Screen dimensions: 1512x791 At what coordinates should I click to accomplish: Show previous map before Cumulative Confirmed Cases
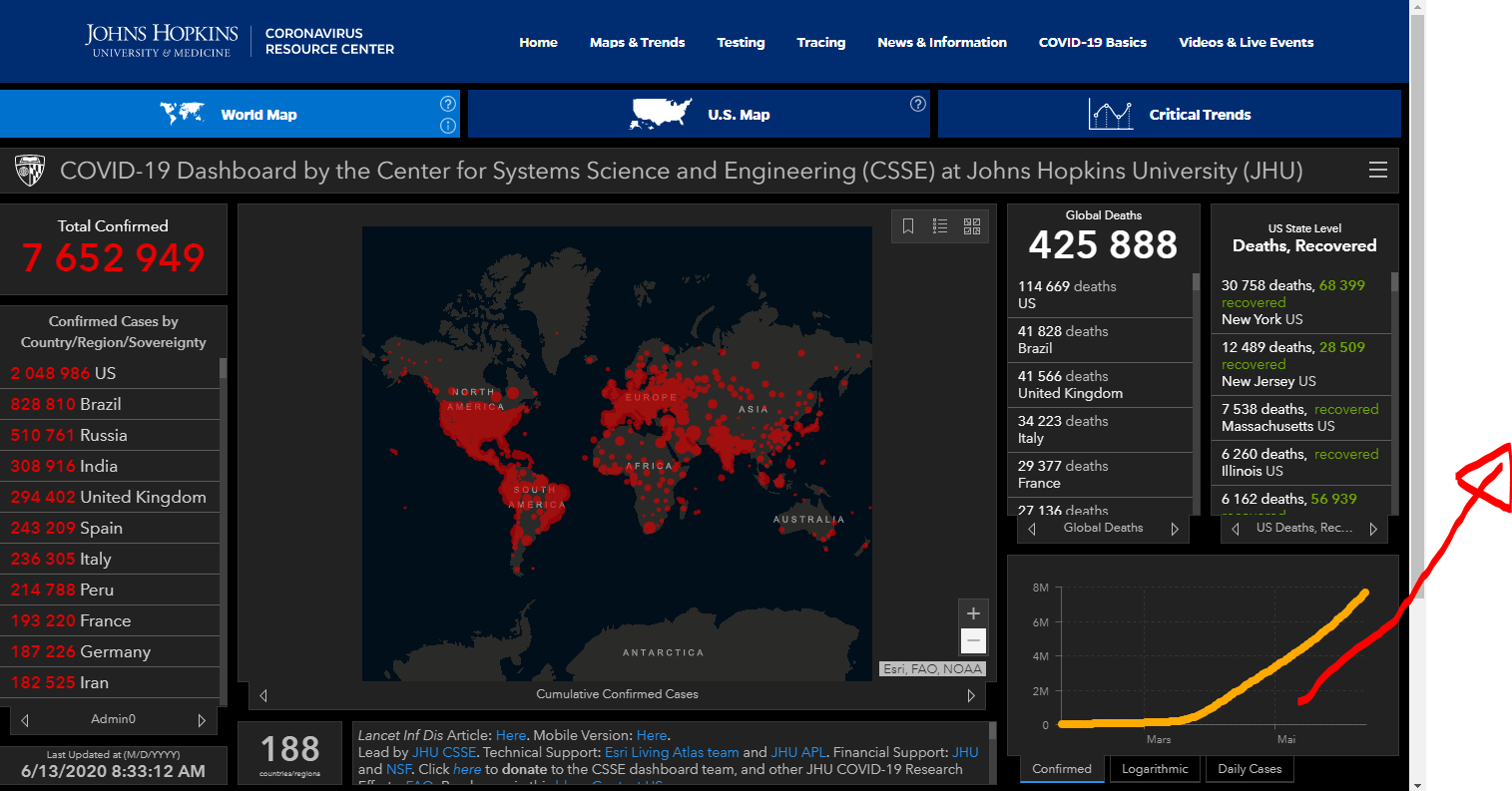[263, 695]
